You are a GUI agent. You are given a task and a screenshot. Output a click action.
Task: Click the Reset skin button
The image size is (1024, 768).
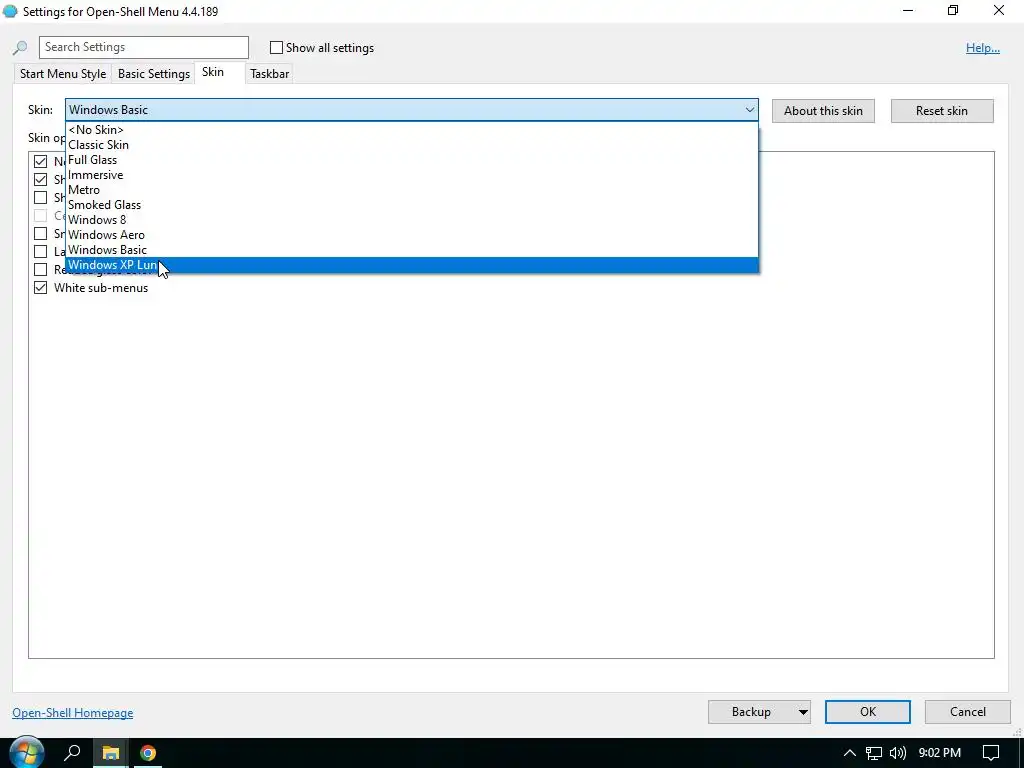(942, 110)
